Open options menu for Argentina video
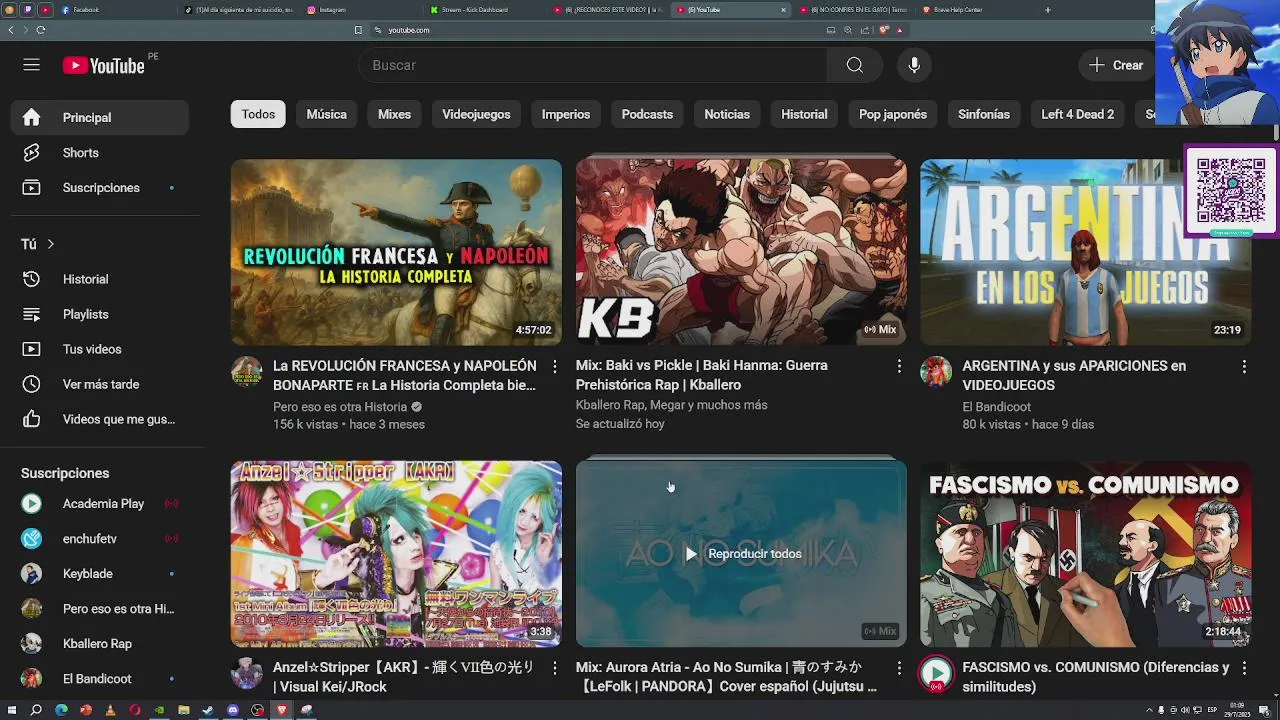 pyautogui.click(x=1244, y=367)
